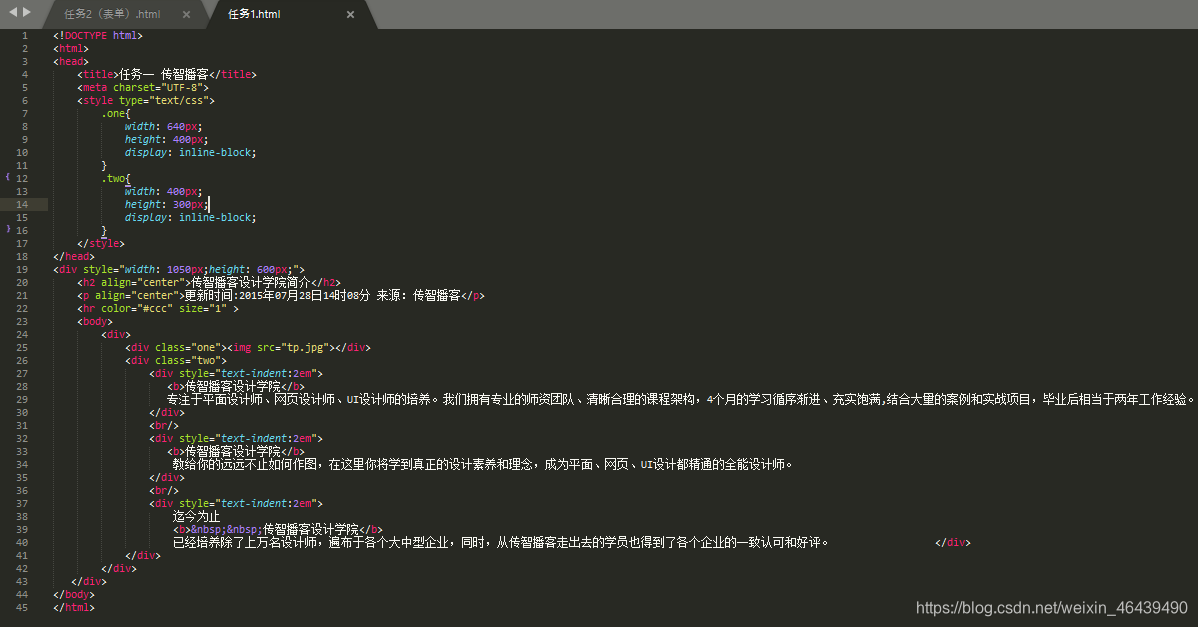Click the text-indent div on line 27
The image size is (1198, 627).
pos(236,373)
